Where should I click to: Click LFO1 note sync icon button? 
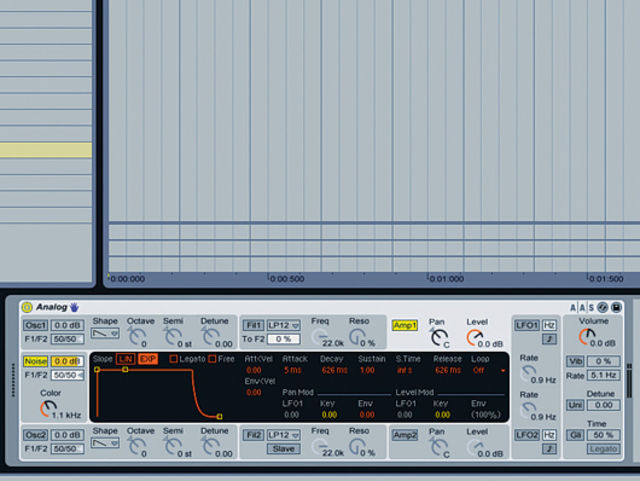tap(549, 339)
